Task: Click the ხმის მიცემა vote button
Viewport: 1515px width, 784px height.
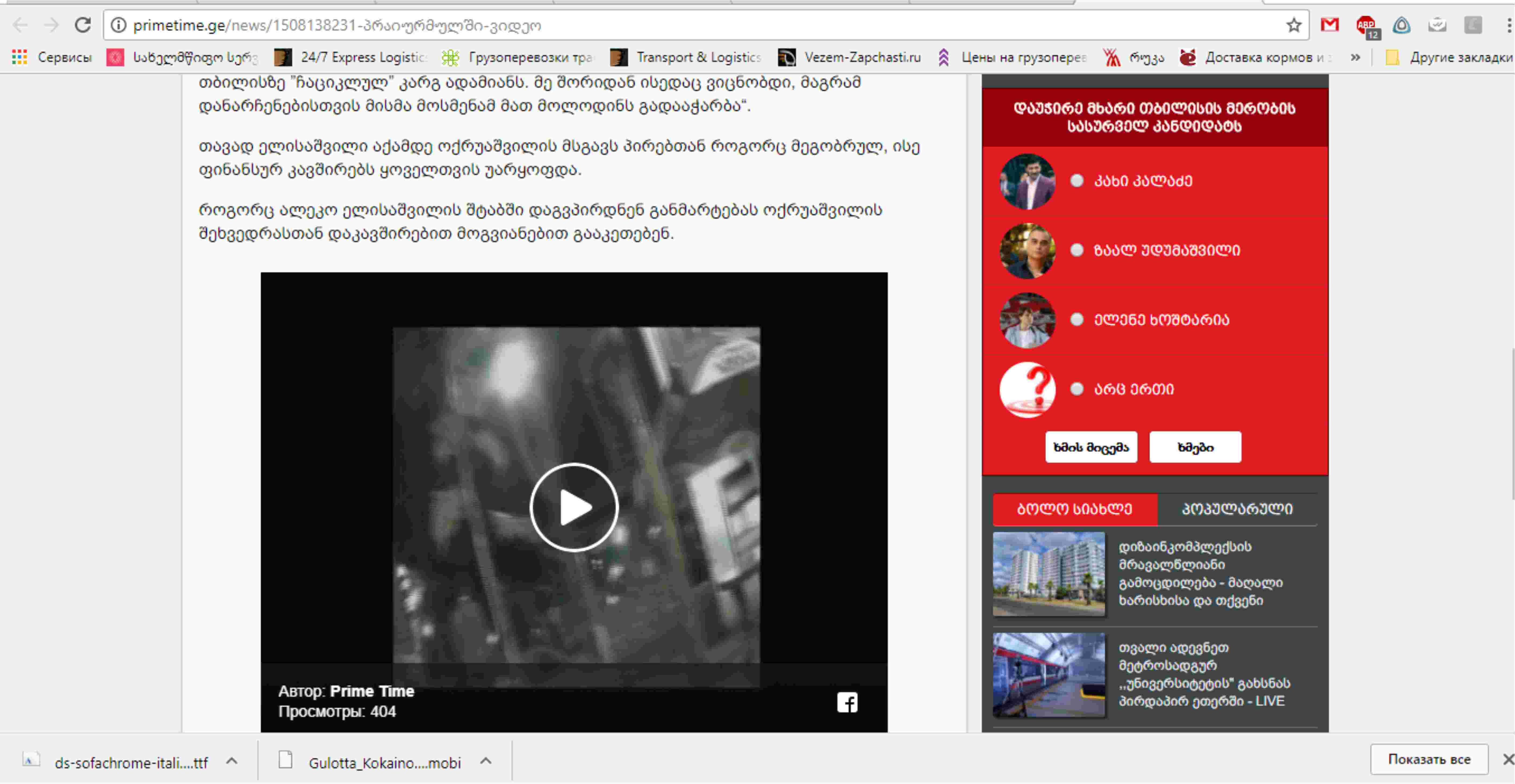Action: point(1091,447)
